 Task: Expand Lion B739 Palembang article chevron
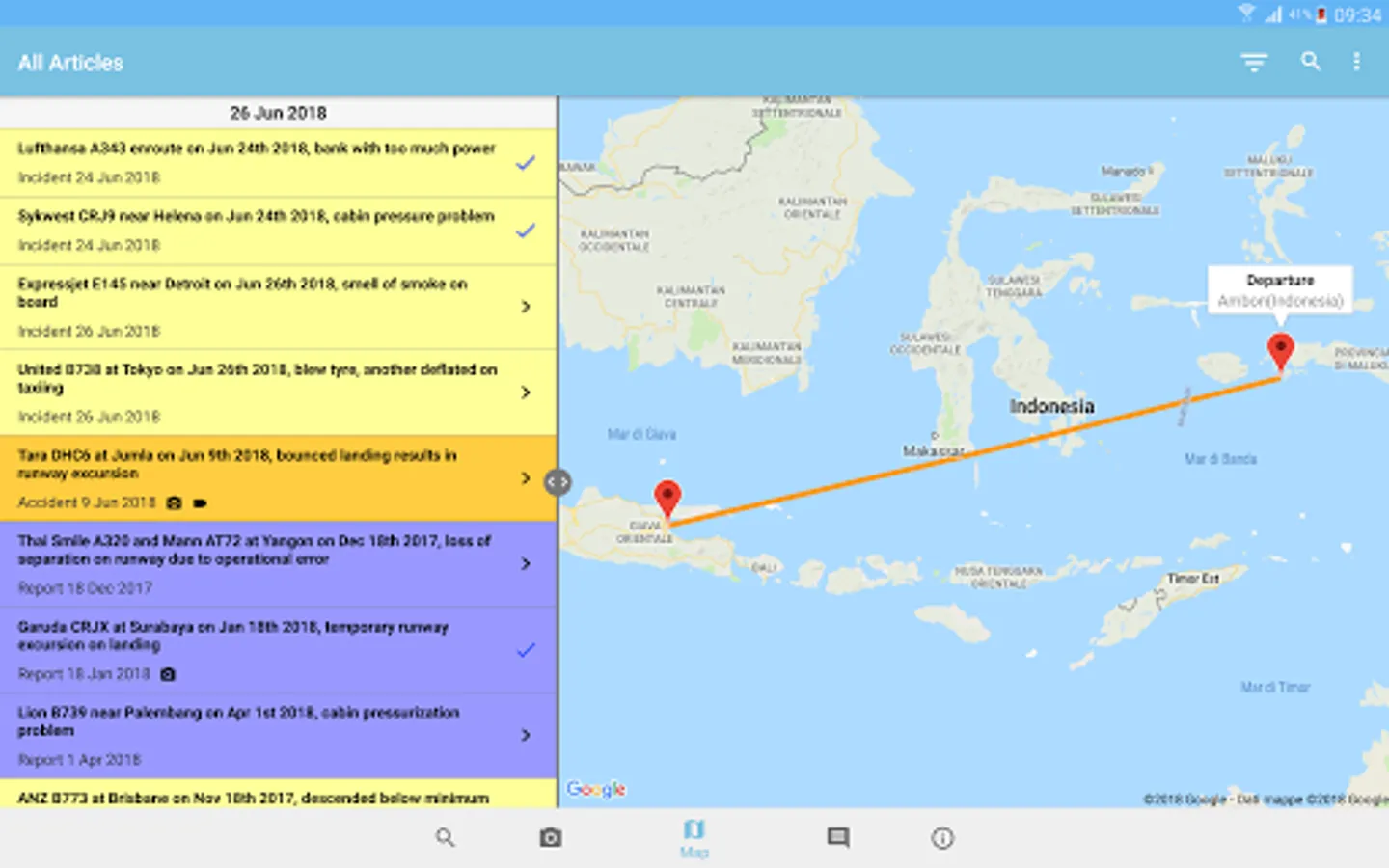coord(526,735)
